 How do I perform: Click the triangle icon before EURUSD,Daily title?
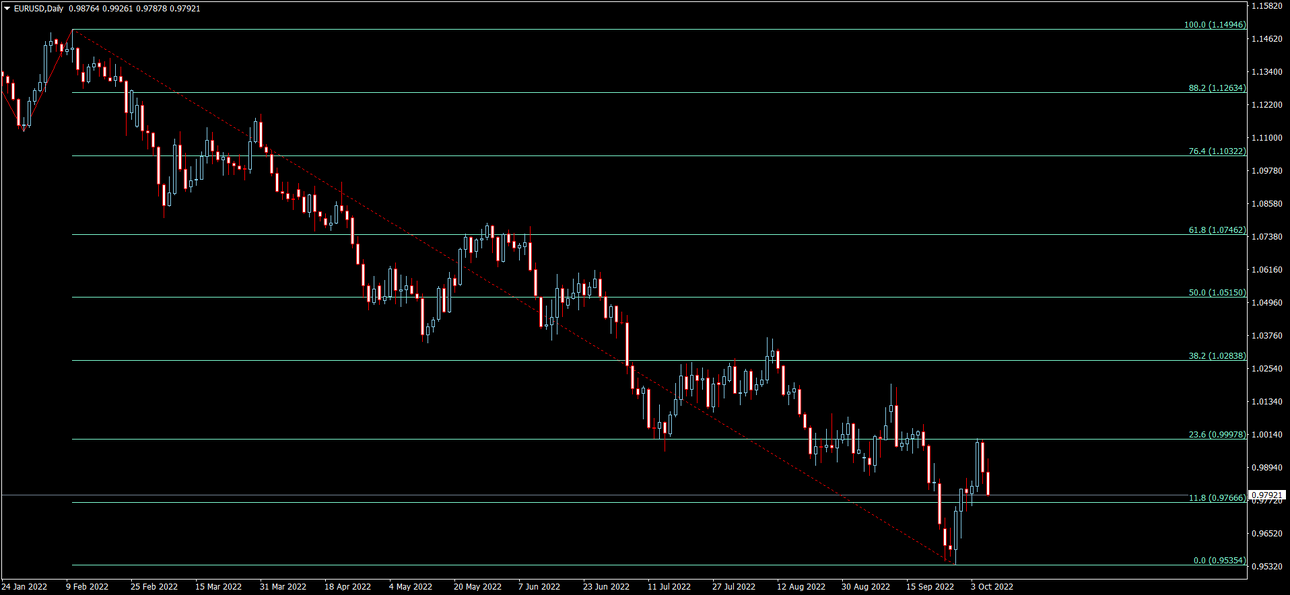[x=7, y=8]
